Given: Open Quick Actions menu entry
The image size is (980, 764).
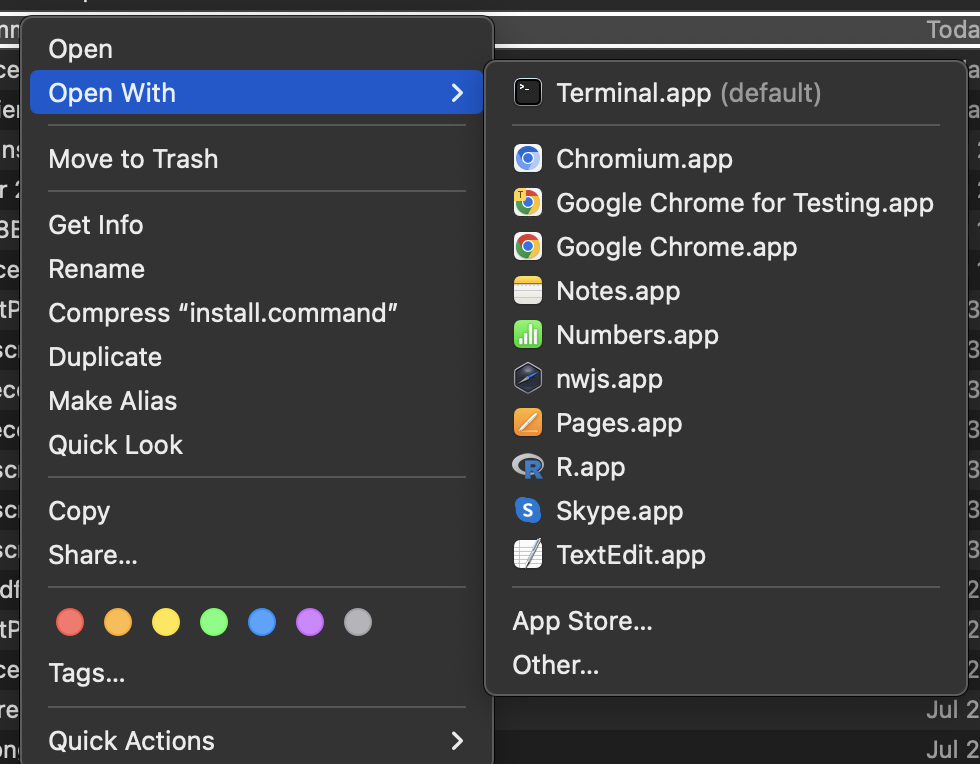Looking at the screenshot, I should (x=256, y=741).
